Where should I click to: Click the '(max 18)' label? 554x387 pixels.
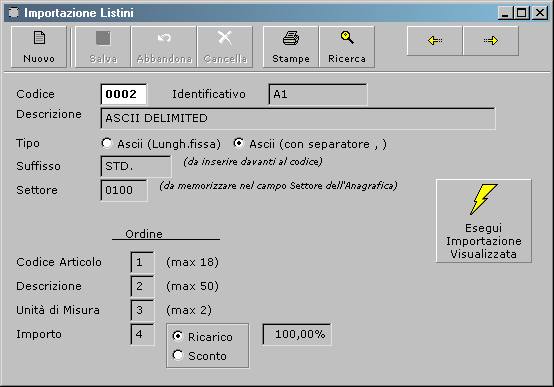tap(193, 262)
